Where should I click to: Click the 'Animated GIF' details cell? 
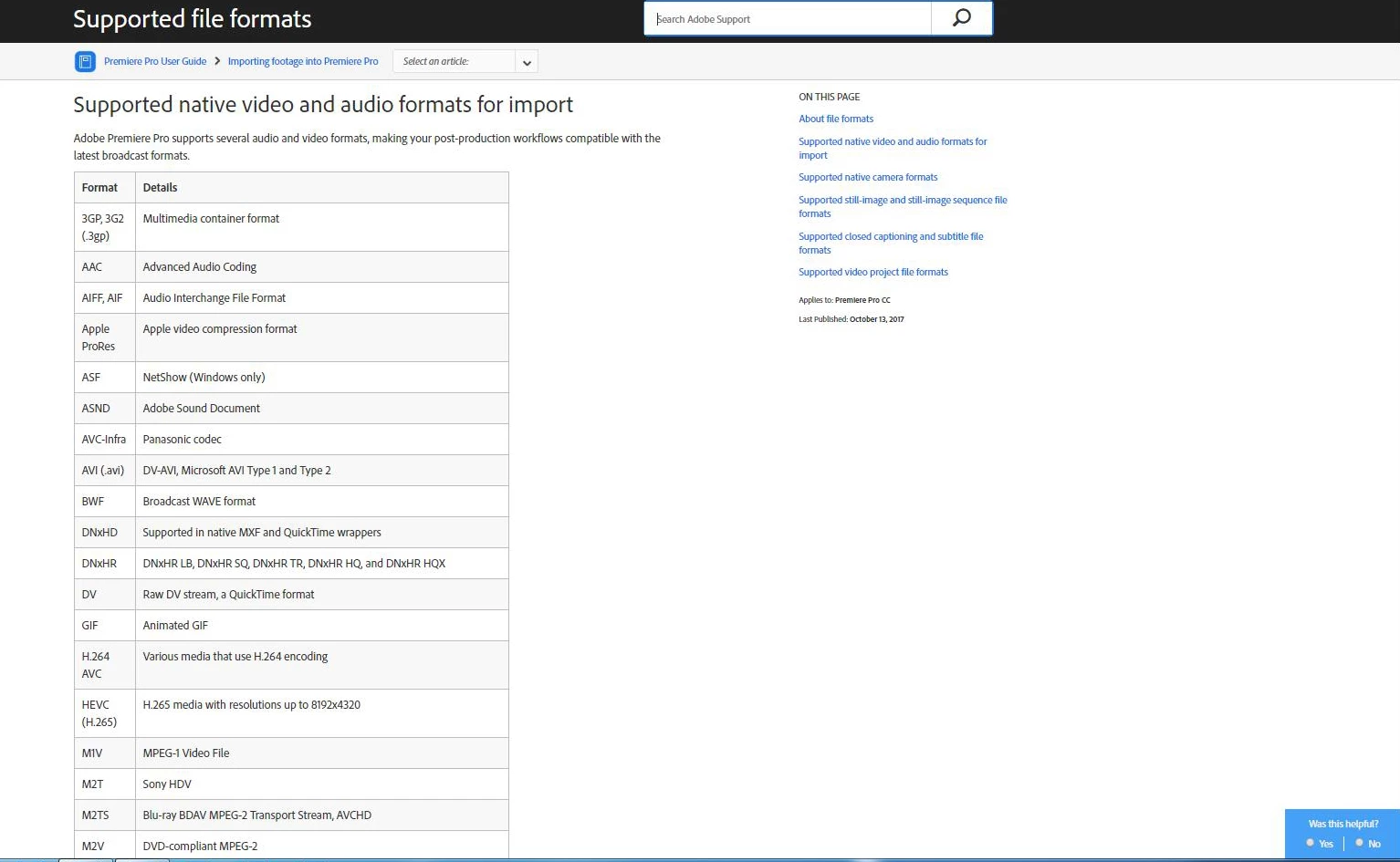[x=322, y=626]
